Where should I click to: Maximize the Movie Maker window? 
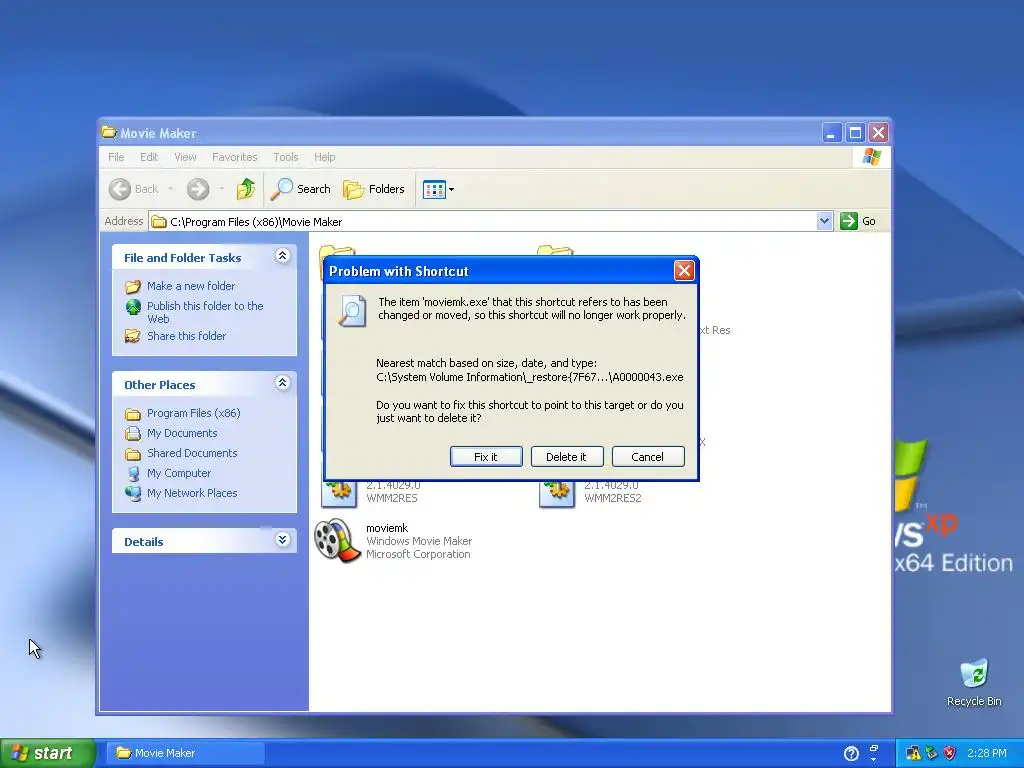(855, 133)
